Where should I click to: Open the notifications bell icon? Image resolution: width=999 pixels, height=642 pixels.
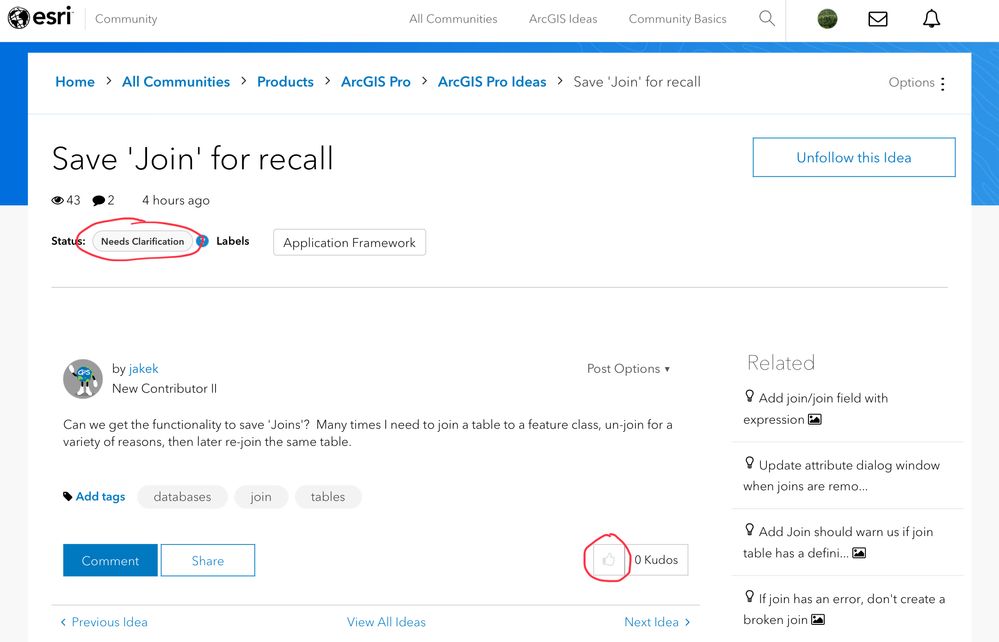pos(931,19)
